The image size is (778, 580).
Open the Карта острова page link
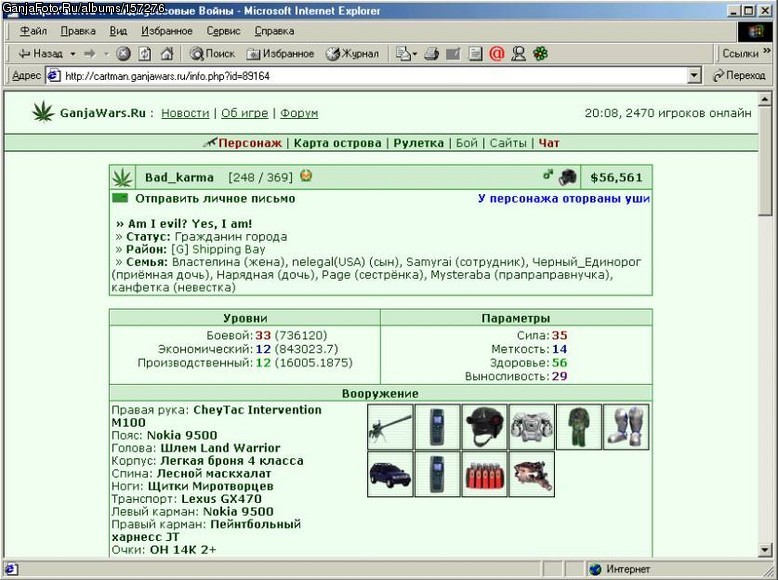click(x=337, y=143)
